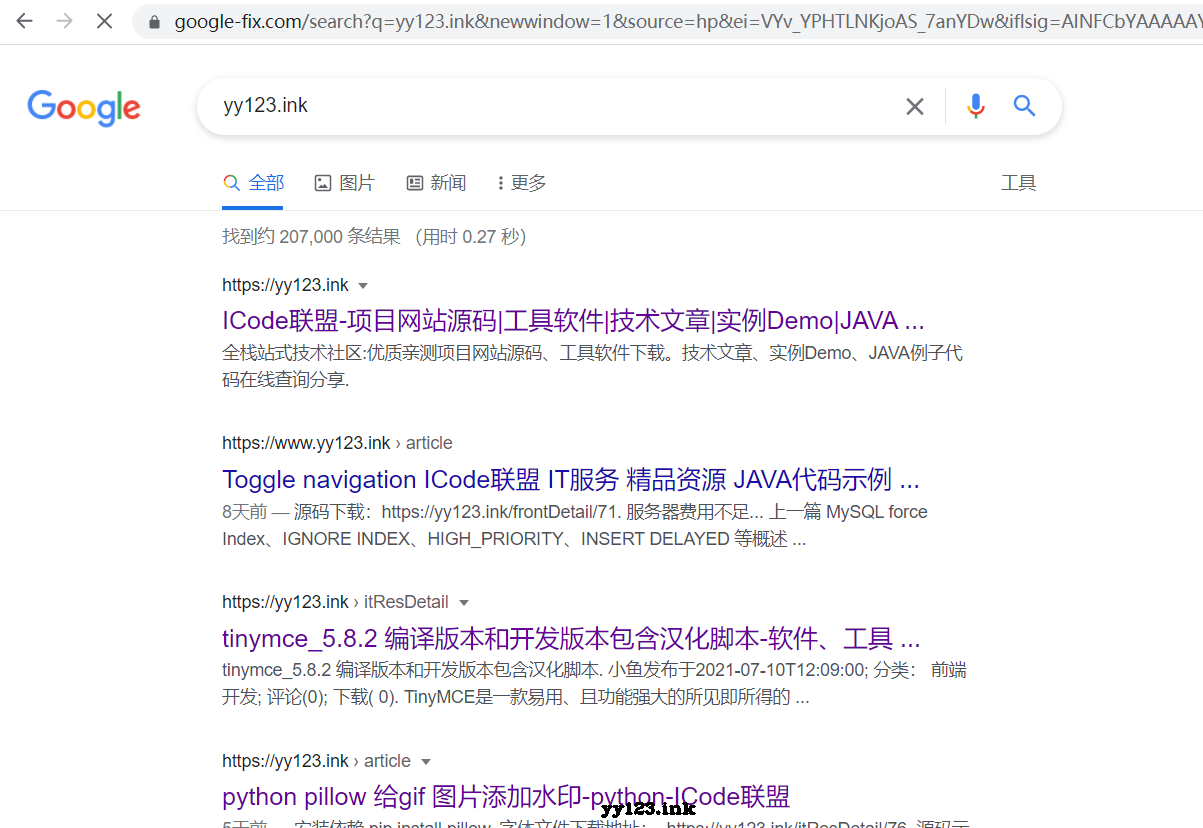This screenshot has height=828, width=1203.
Task: Switch to the 图片 tab
Action: click(x=344, y=183)
